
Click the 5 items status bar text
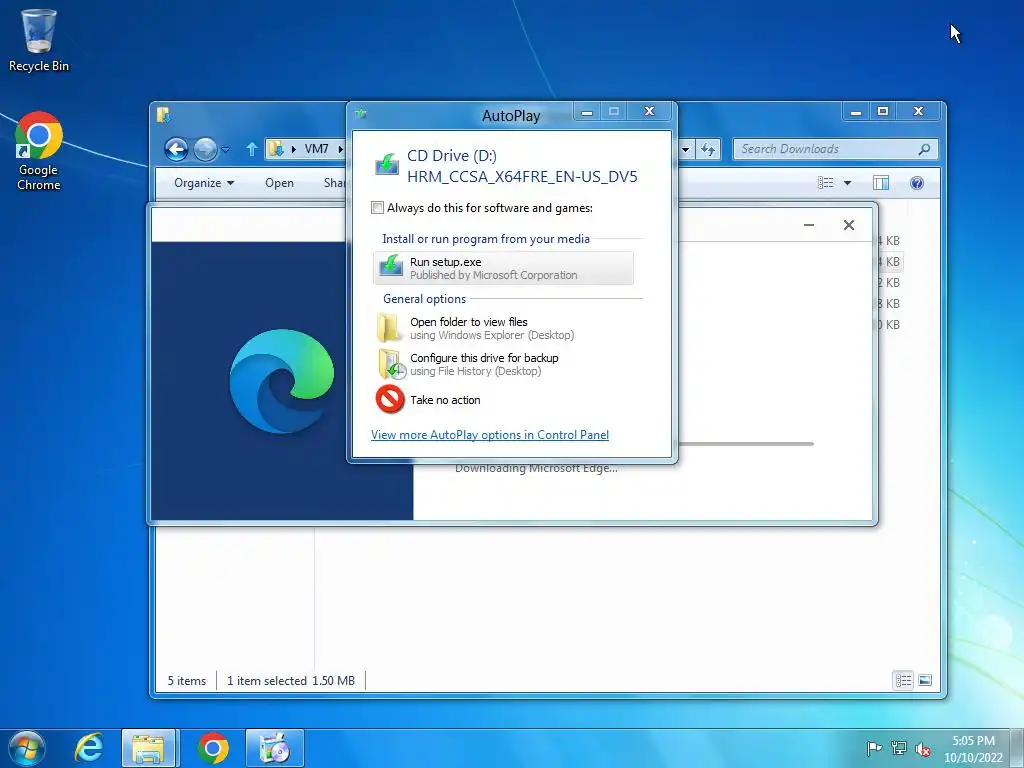187,680
